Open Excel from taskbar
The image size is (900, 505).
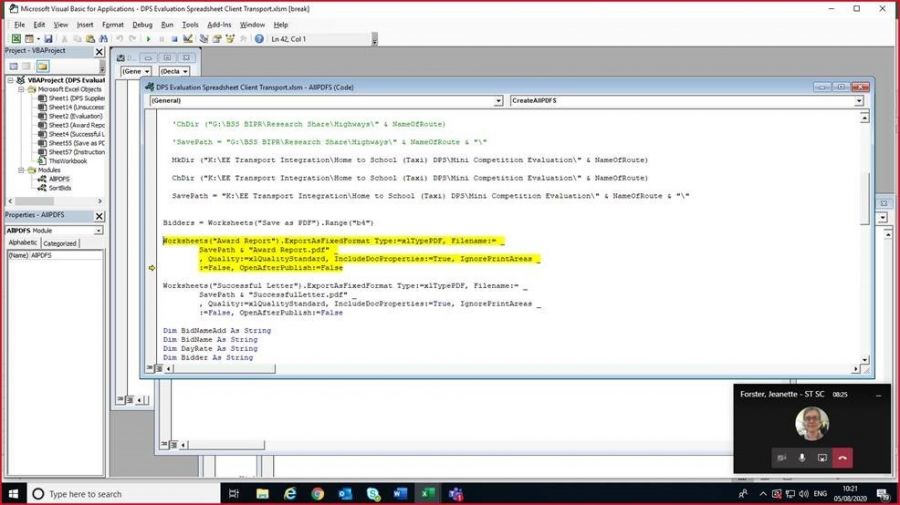point(428,494)
